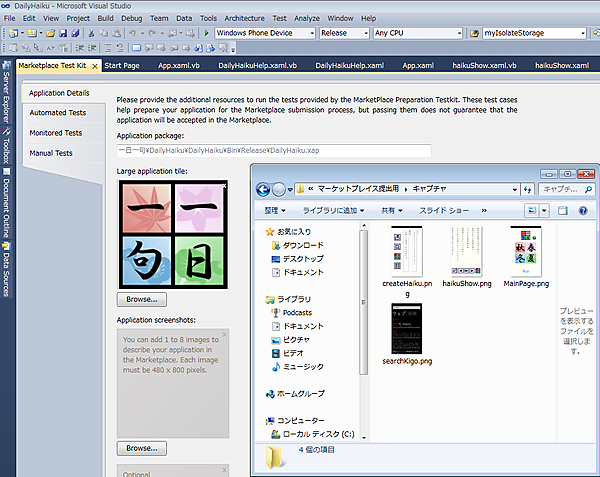Click the Start Debugging play icon
This screenshot has height=477, width=600.
207,33
